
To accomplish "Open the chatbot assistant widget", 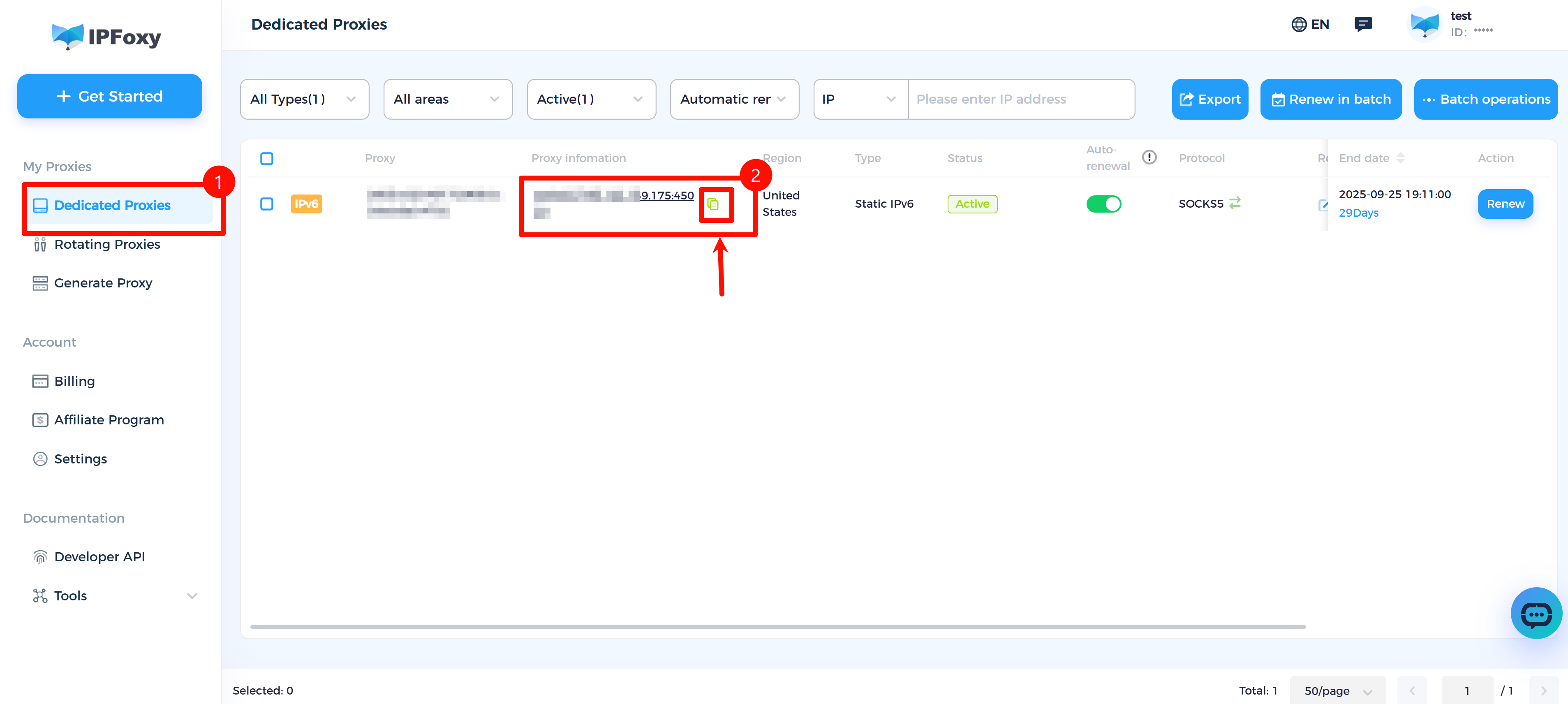I will coord(1536,613).
